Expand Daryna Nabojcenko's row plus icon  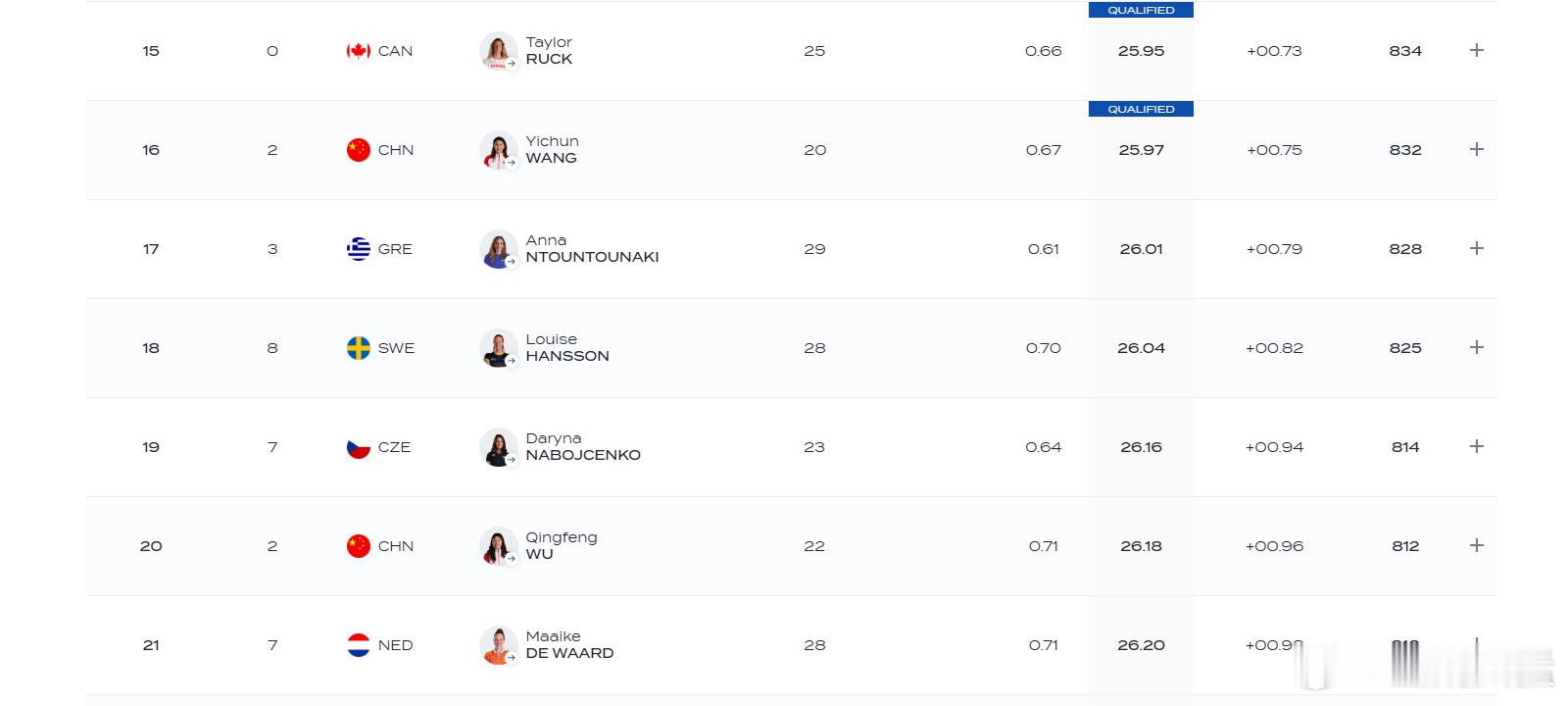[1477, 446]
